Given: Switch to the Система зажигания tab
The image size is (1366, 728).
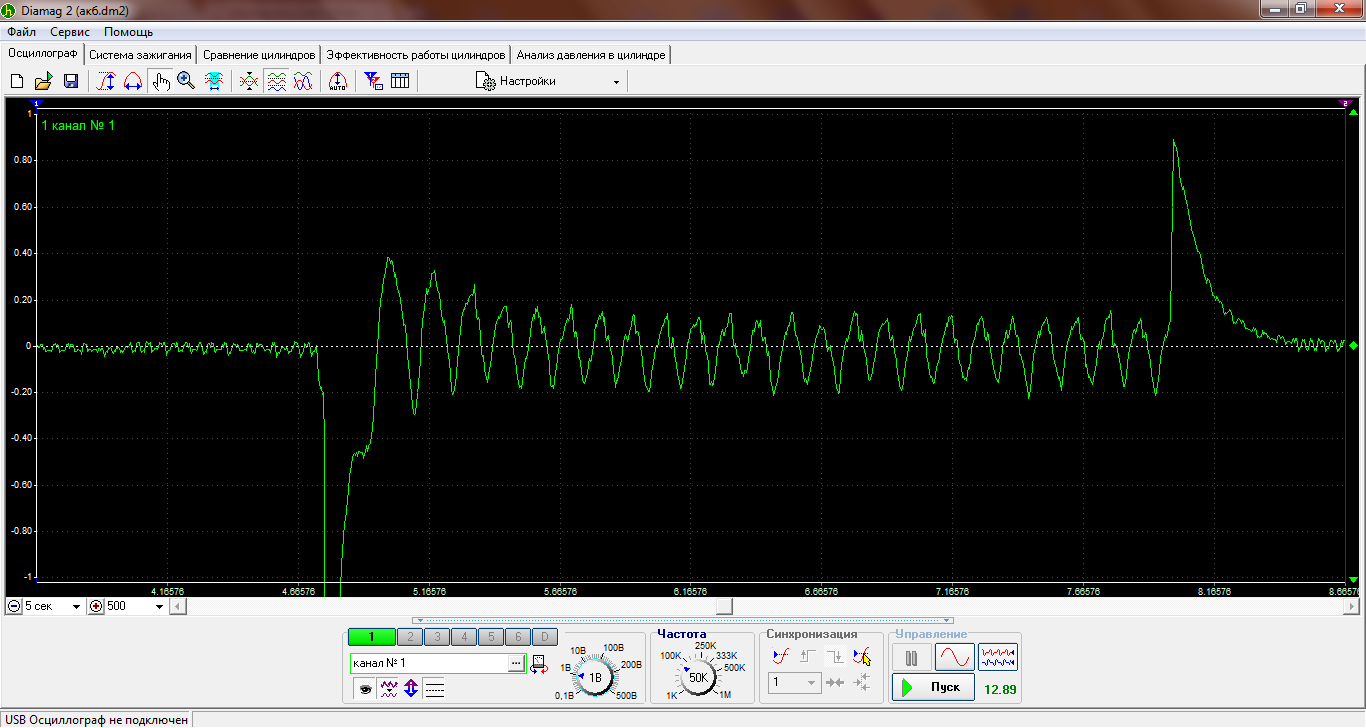Looking at the screenshot, I should (x=140, y=55).
